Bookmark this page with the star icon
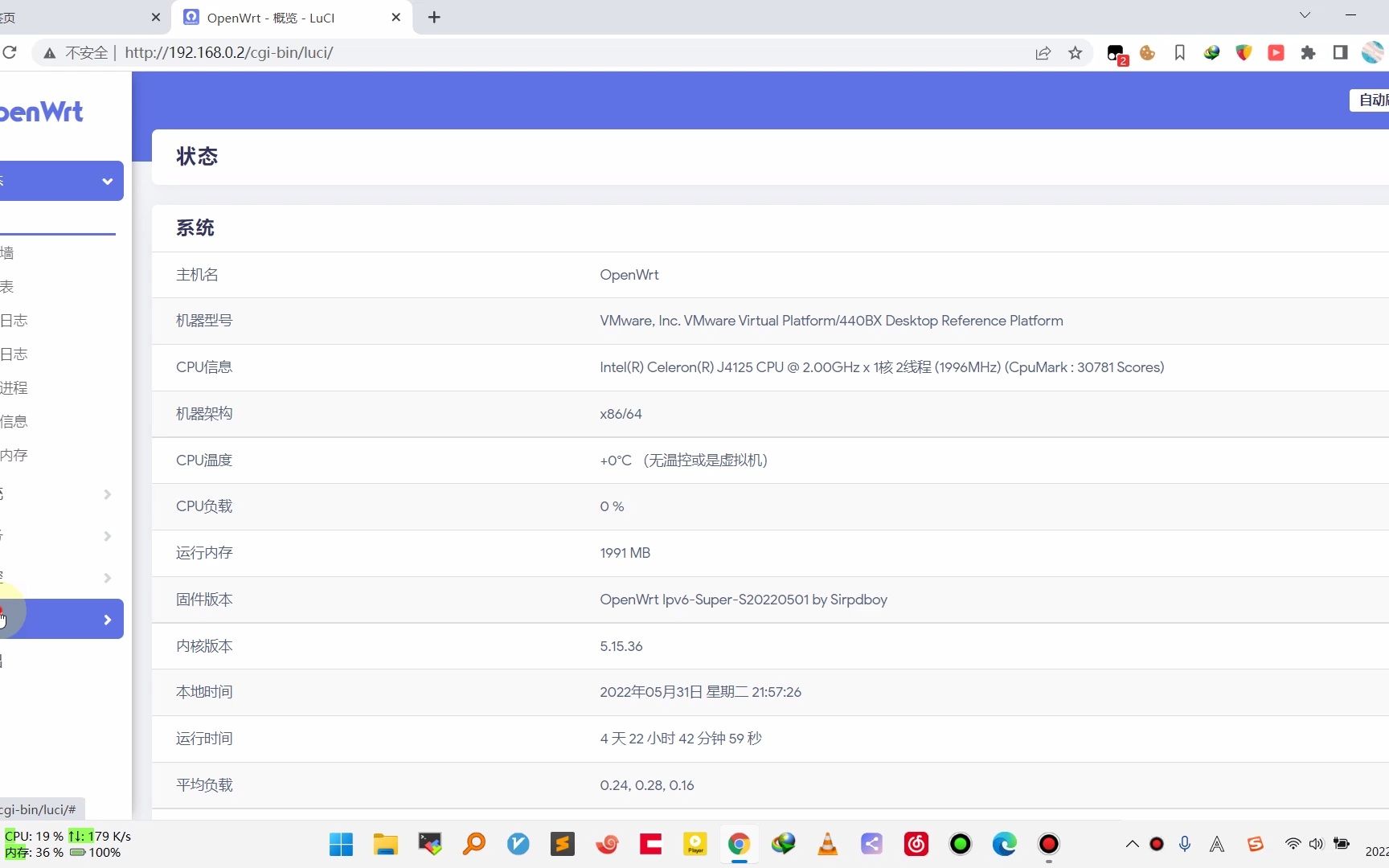Screen dimensions: 1389x868 click(x=1075, y=53)
